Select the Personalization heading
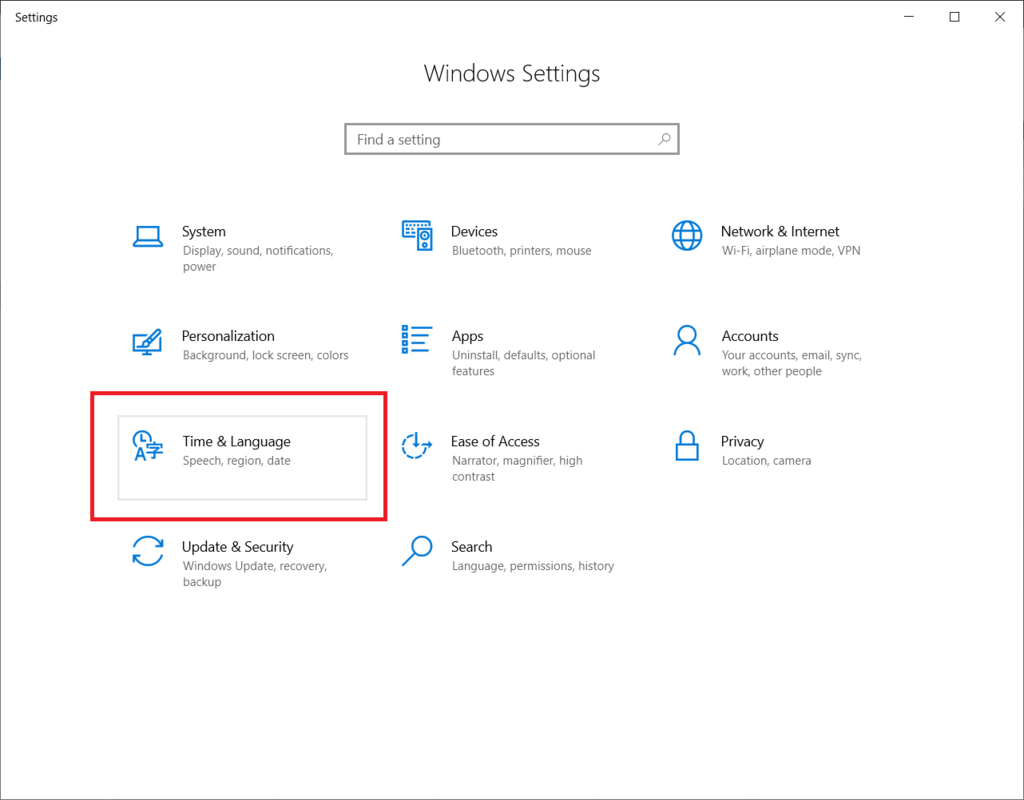Screen dimensions: 1024x800 click(x=228, y=336)
